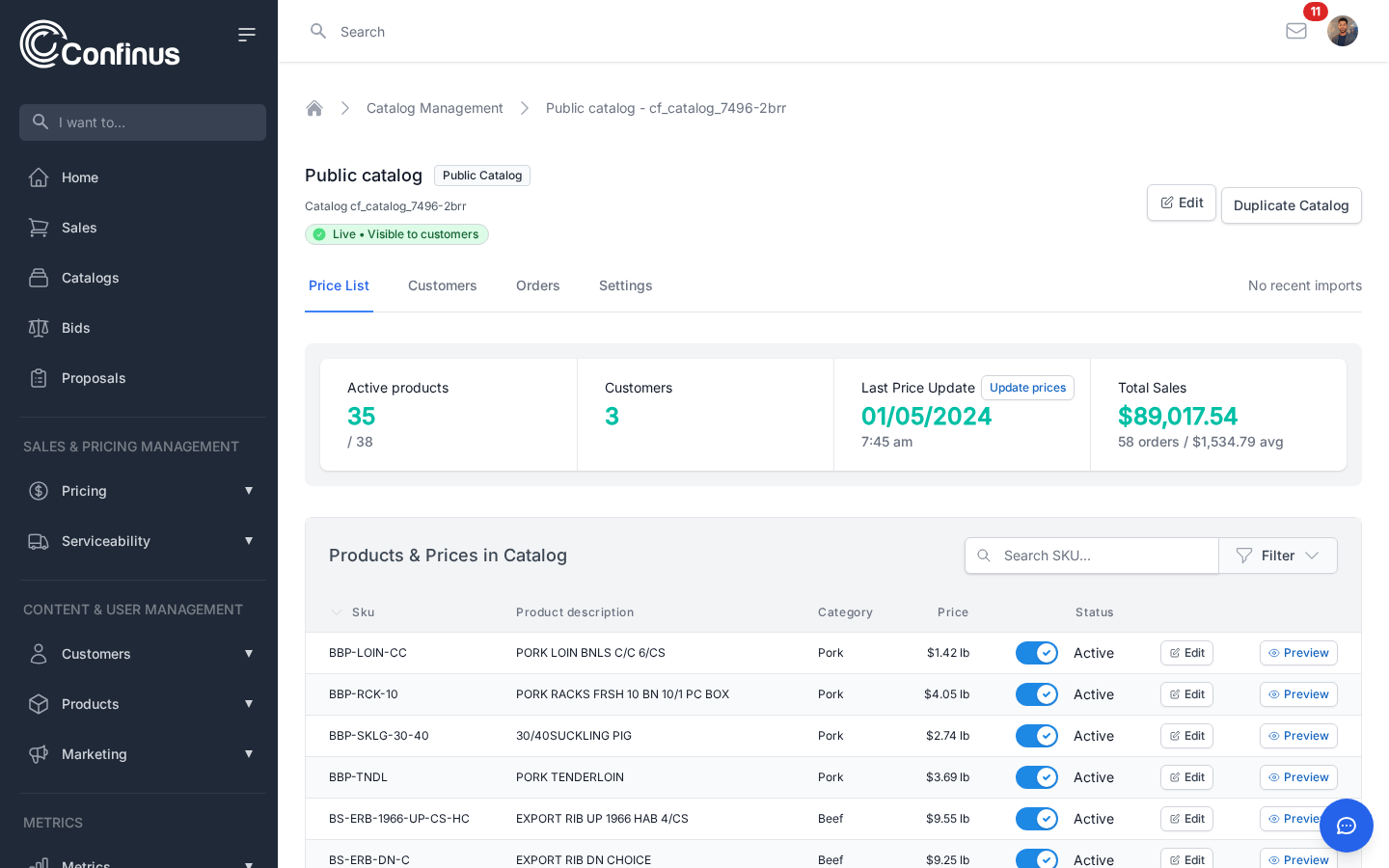Open the Settings tab of the catalog
The width and height of the screenshot is (1389, 868).
tap(625, 285)
